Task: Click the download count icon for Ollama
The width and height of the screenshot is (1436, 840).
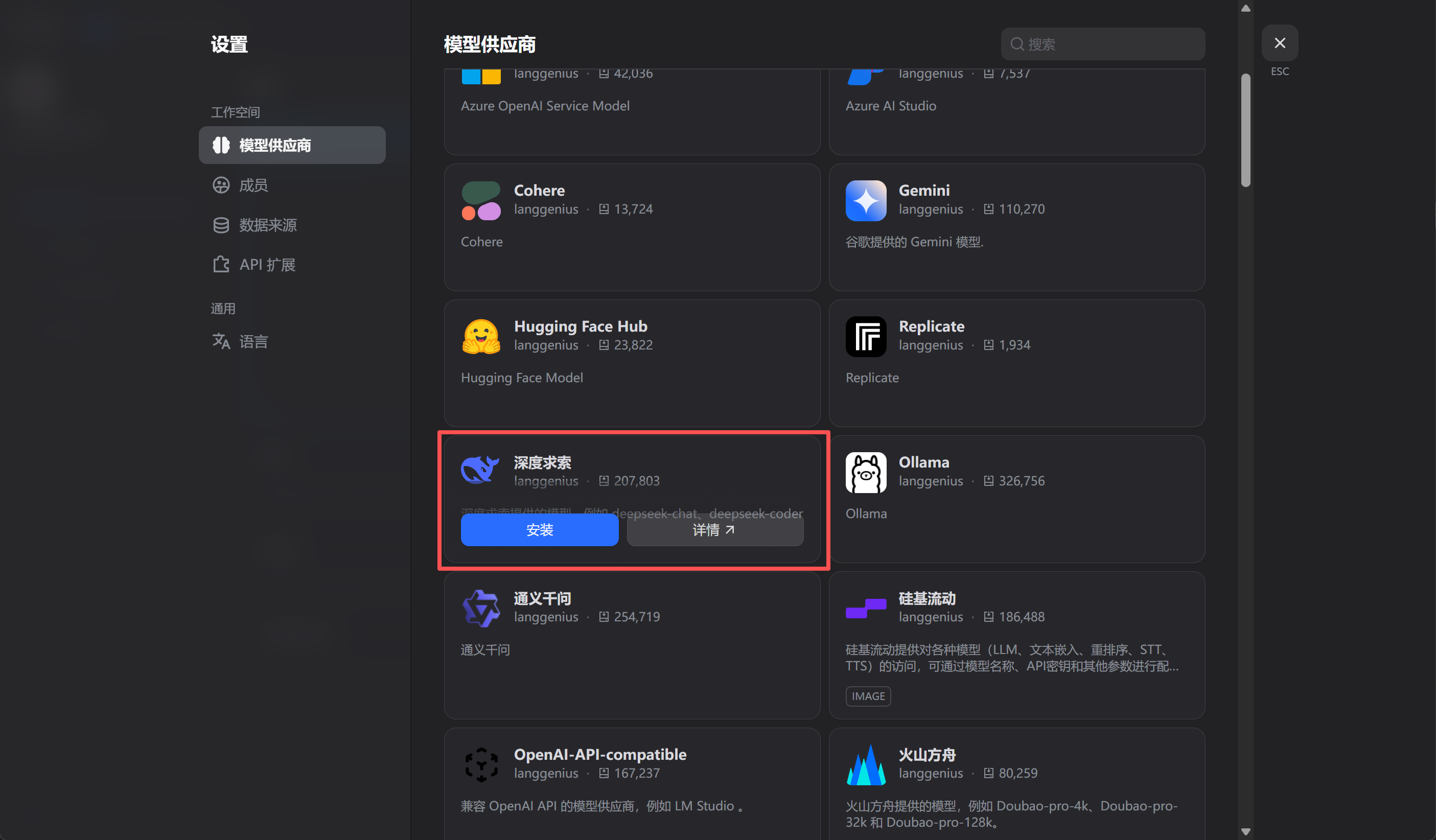Action: coord(989,481)
